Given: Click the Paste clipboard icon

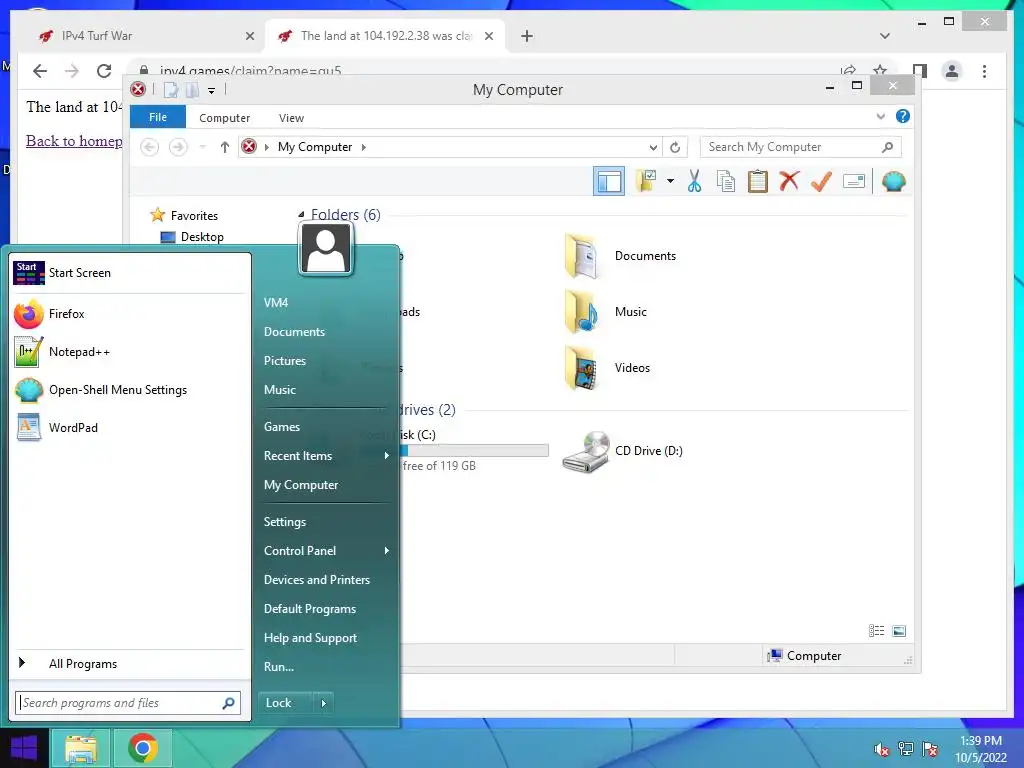Looking at the screenshot, I should pos(758,181).
